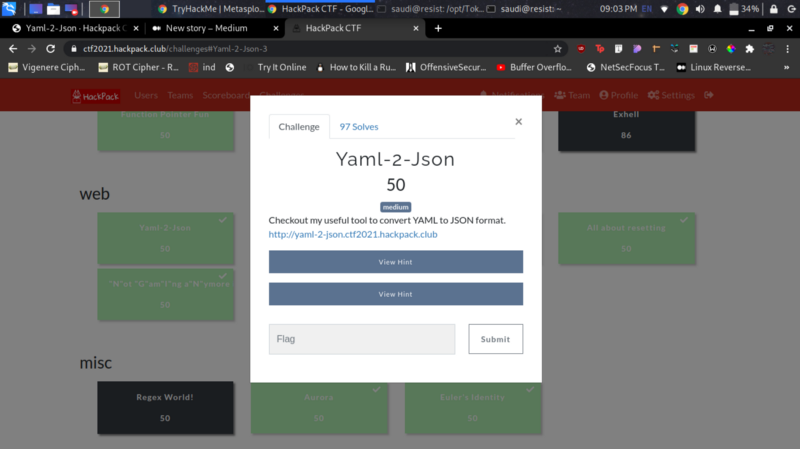Open the ROT Cipher bookmark

138,67
